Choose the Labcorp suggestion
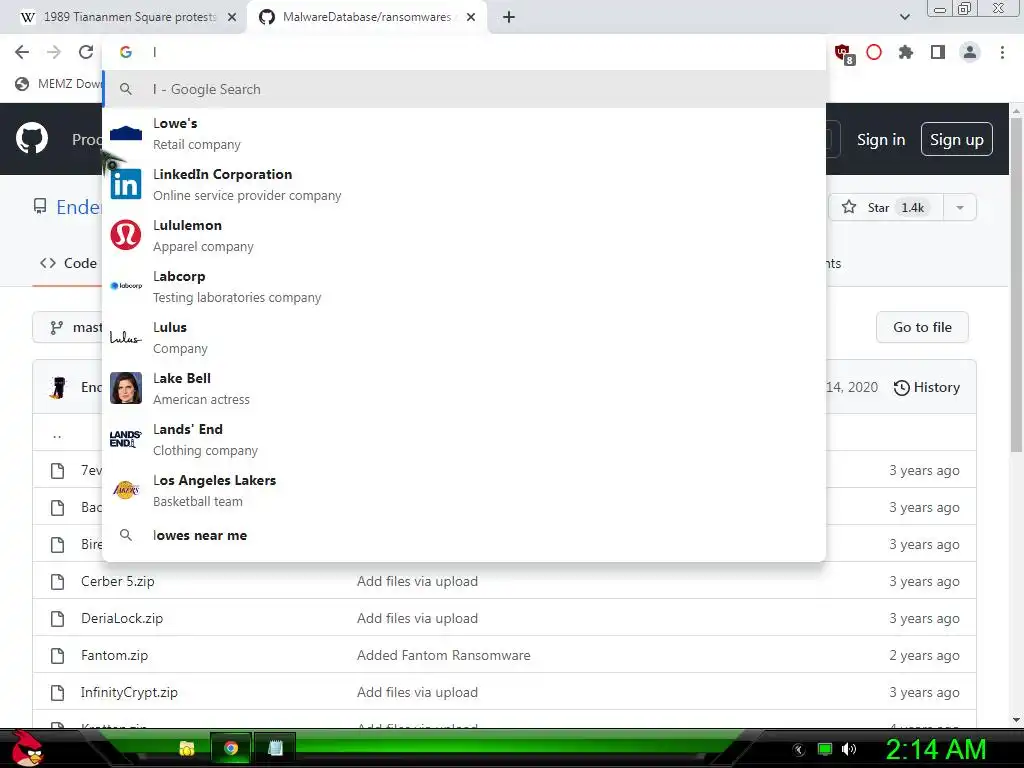 click(x=464, y=286)
